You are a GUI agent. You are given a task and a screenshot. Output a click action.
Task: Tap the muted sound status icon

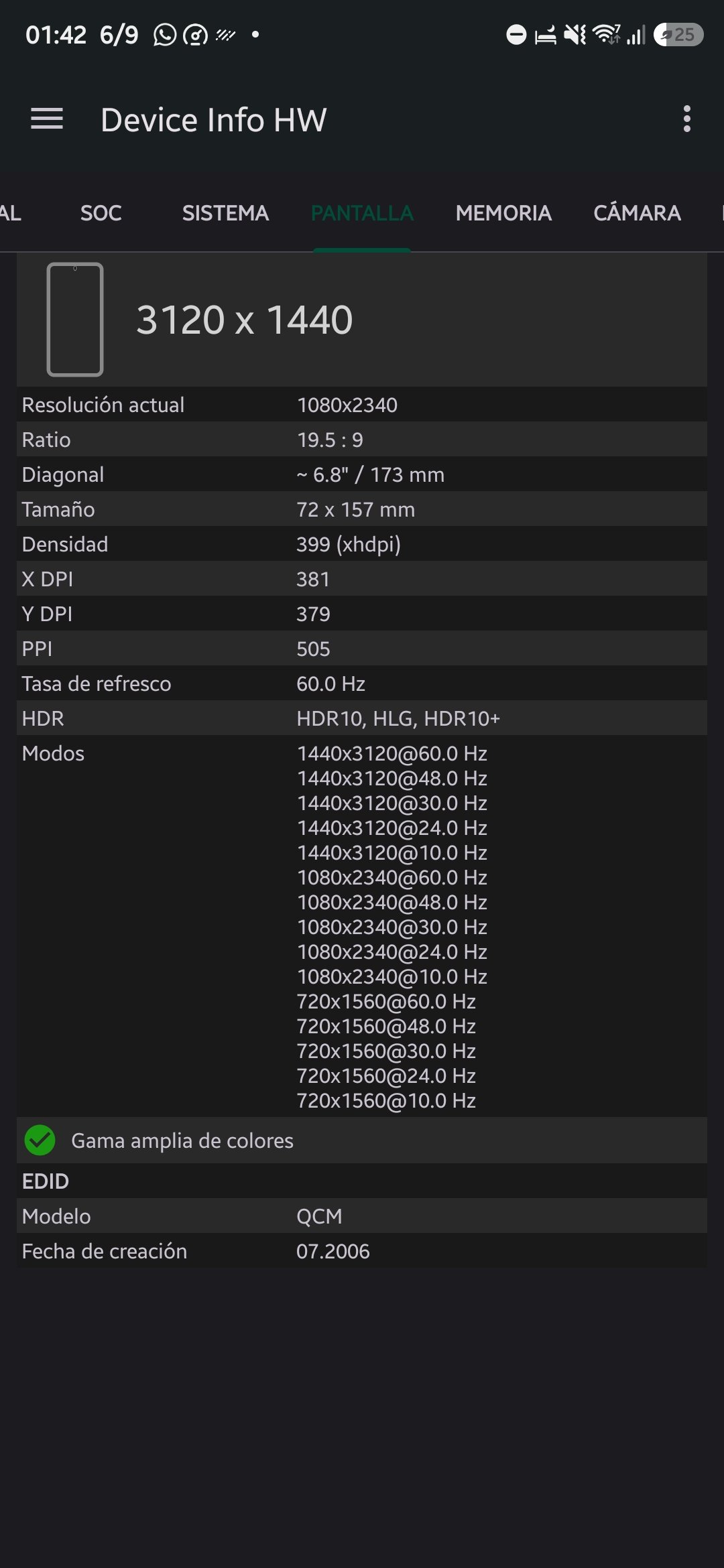pyautogui.click(x=575, y=34)
